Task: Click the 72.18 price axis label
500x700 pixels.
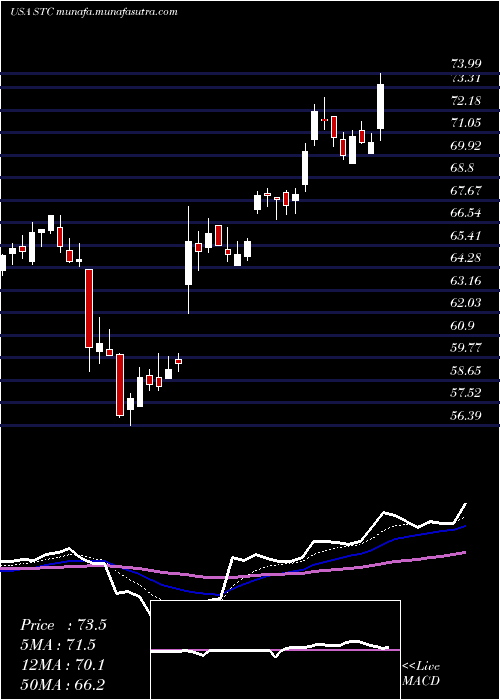Action: tap(466, 101)
